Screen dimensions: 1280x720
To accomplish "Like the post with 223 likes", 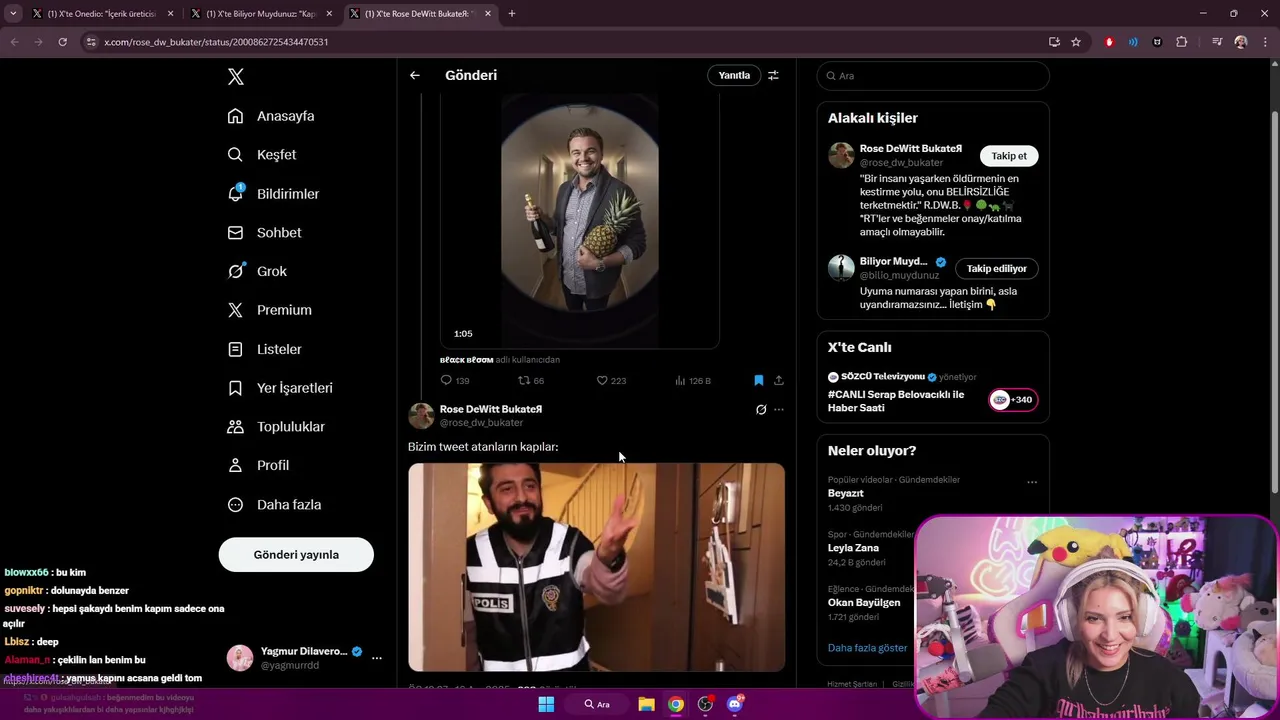I will [x=602, y=381].
